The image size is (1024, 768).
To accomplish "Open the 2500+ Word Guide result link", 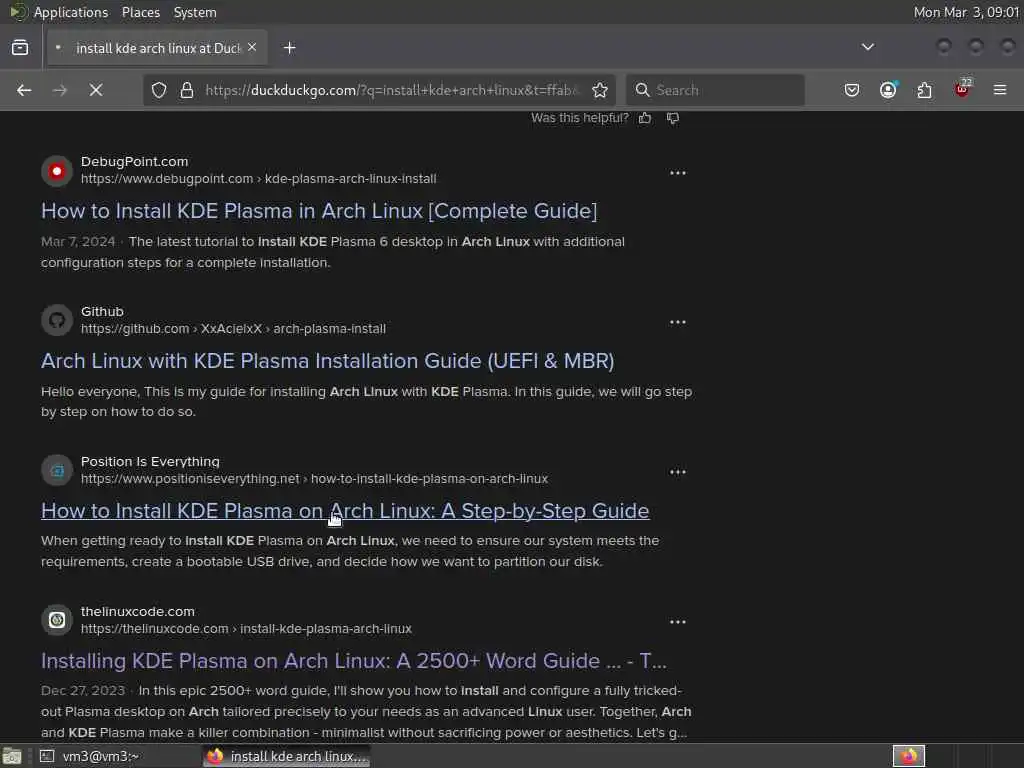I will pos(353,661).
